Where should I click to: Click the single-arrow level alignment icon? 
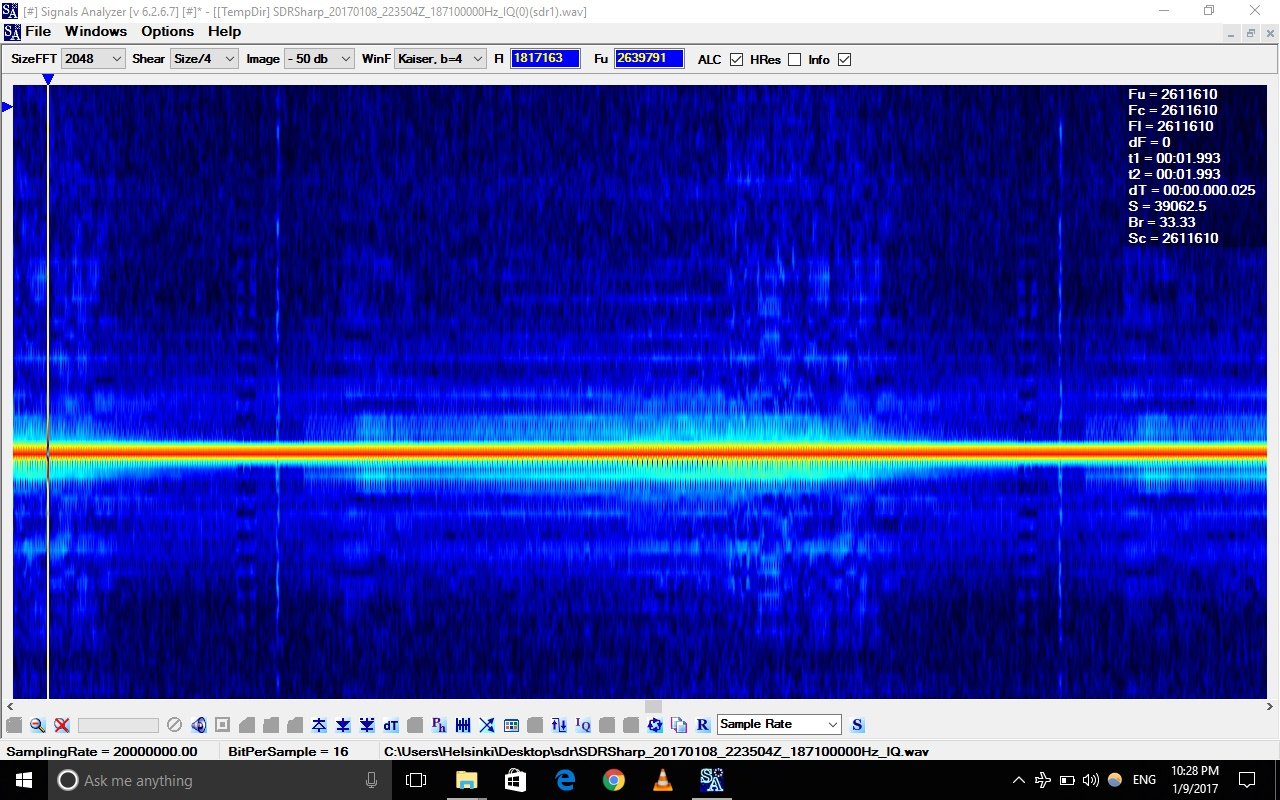point(319,725)
